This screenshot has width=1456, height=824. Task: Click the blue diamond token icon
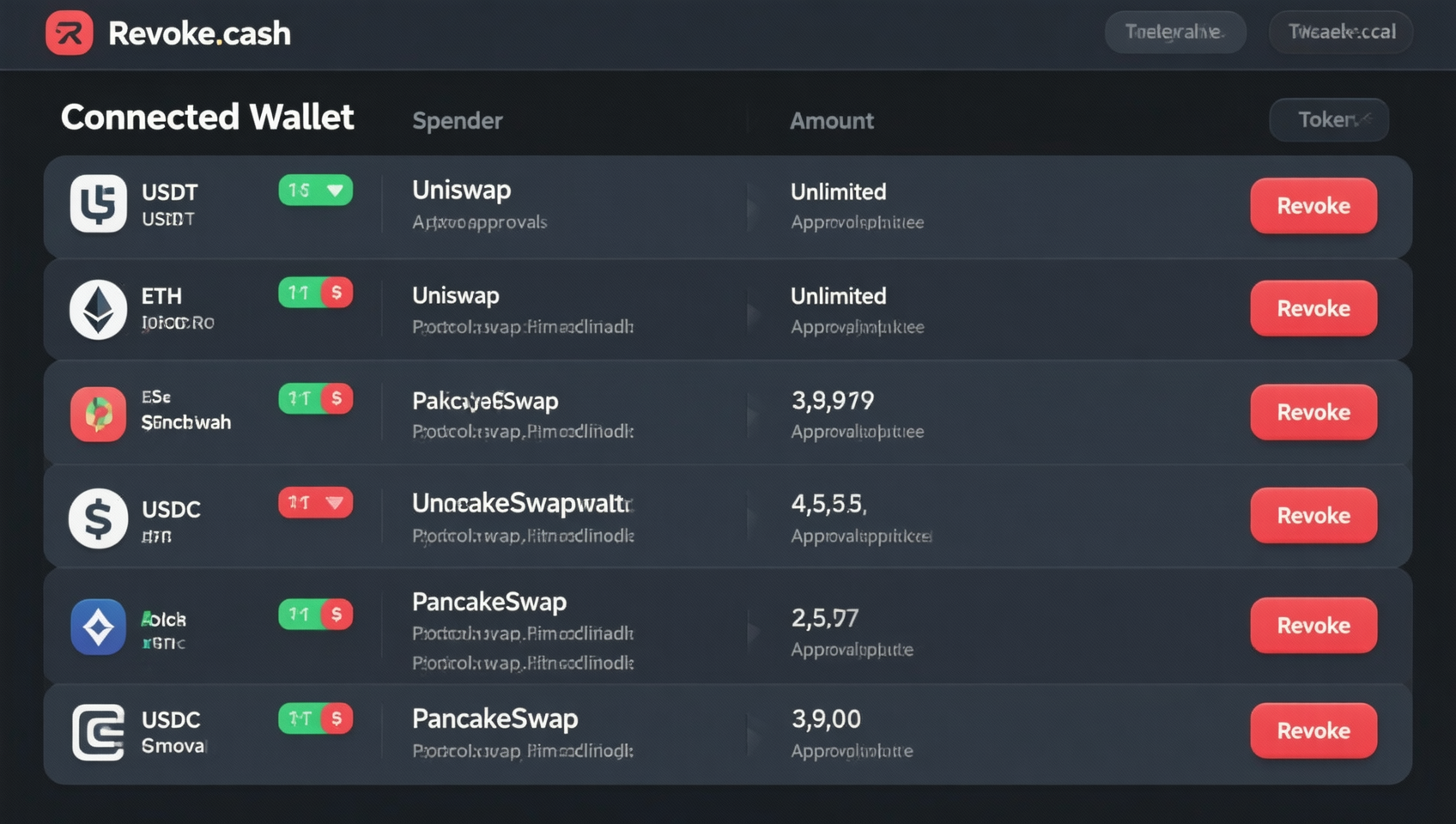pos(98,627)
